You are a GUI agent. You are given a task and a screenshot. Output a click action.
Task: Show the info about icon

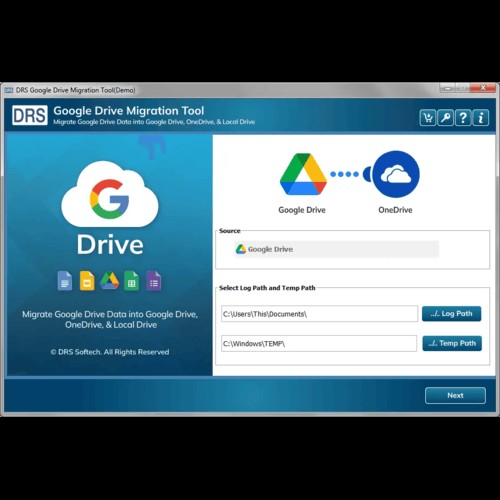[481, 118]
